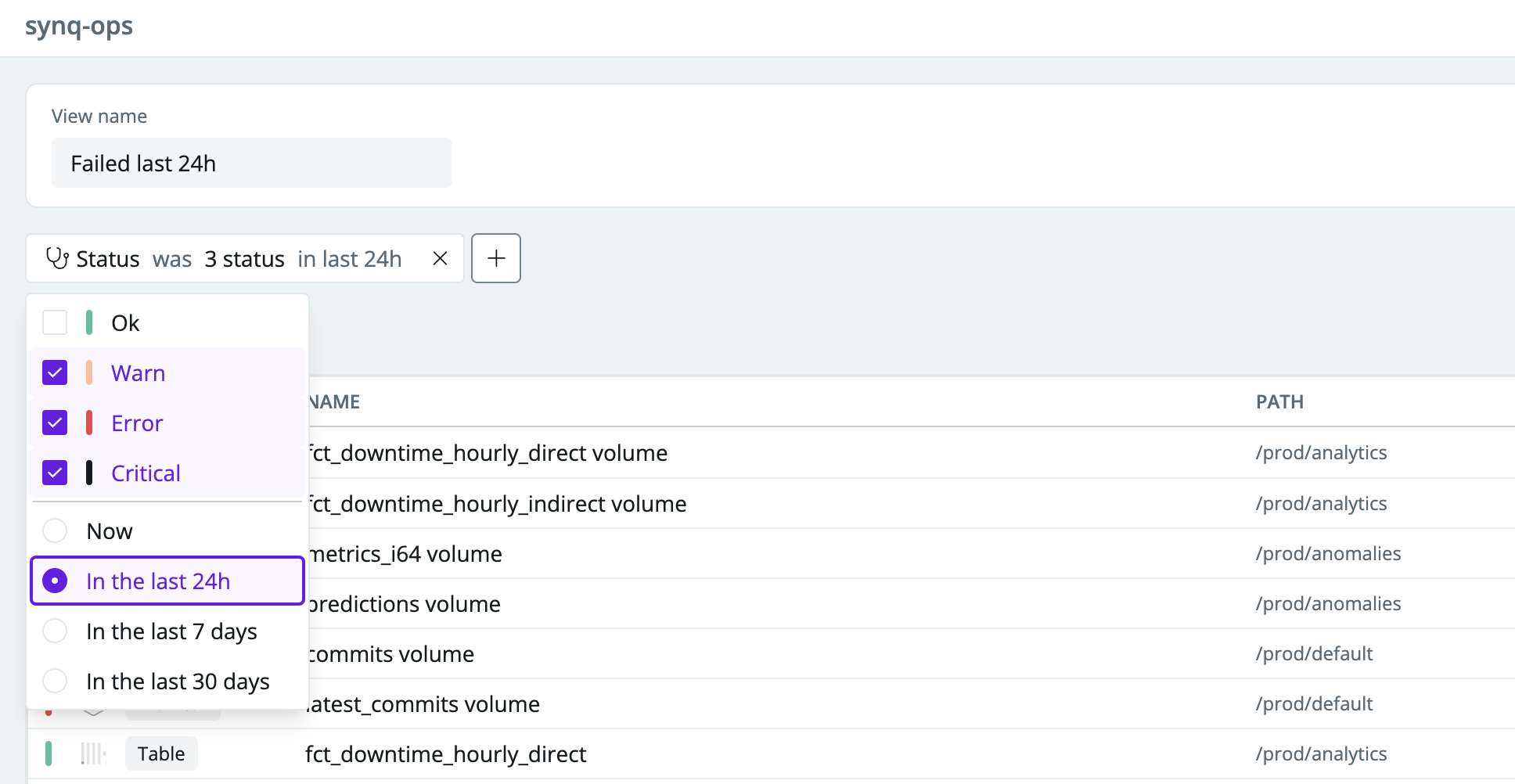Click the Table badge on fct_downtime_hourly_direct
Screen dimensions: 1515x784
[x=161, y=753]
